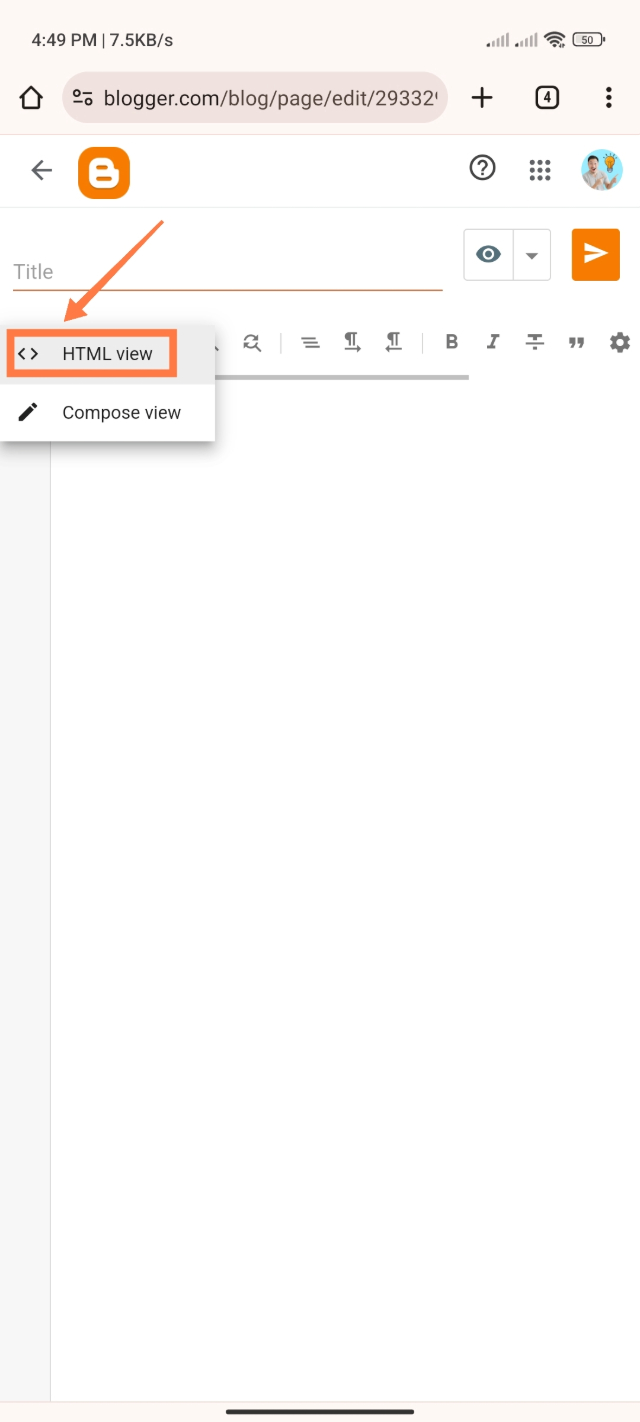Open the help question mark icon
640x1422 pixels.
(x=483, y=169)
